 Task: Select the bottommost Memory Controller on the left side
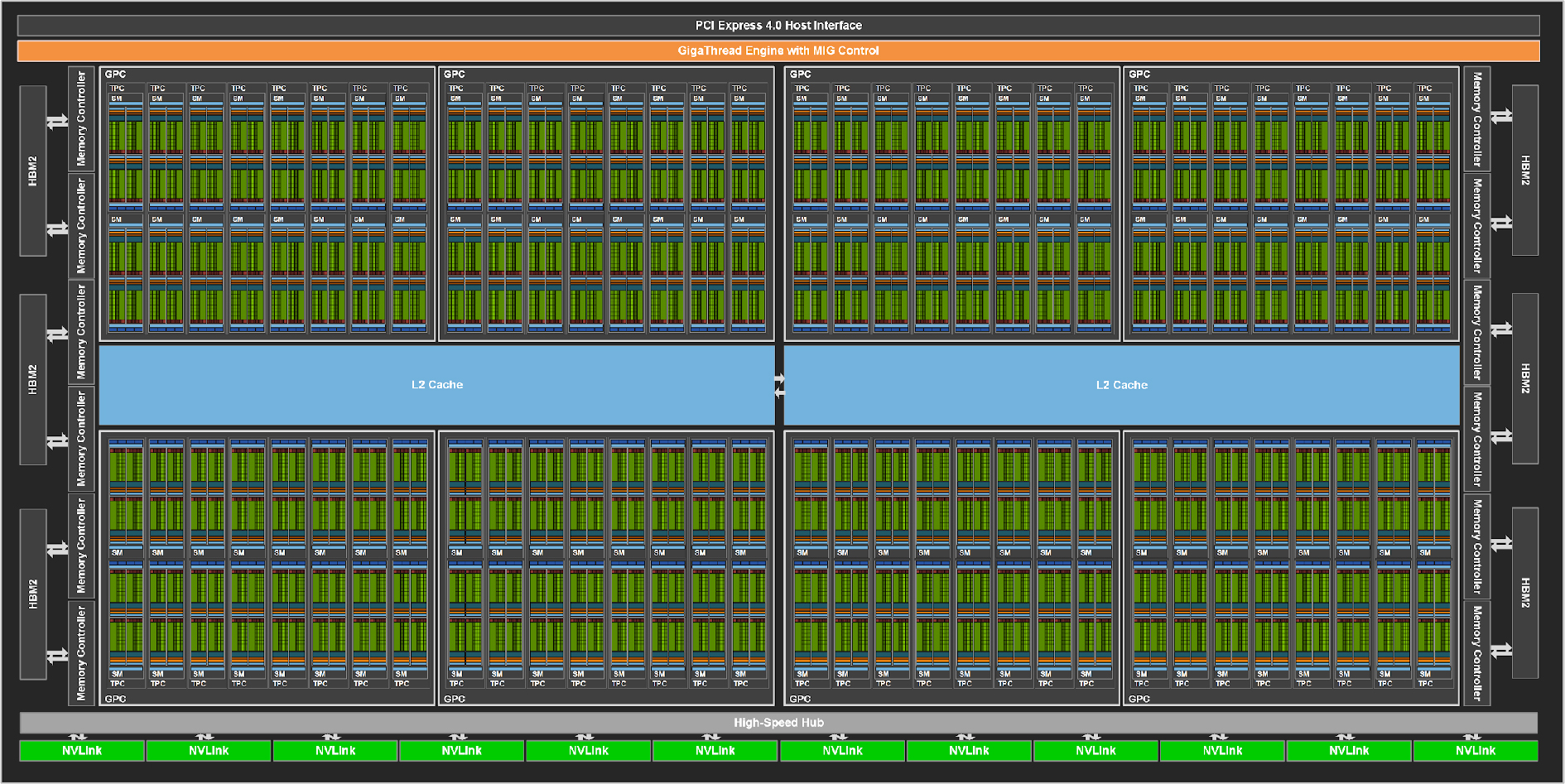pyautogui.click(x=81, y=653)
